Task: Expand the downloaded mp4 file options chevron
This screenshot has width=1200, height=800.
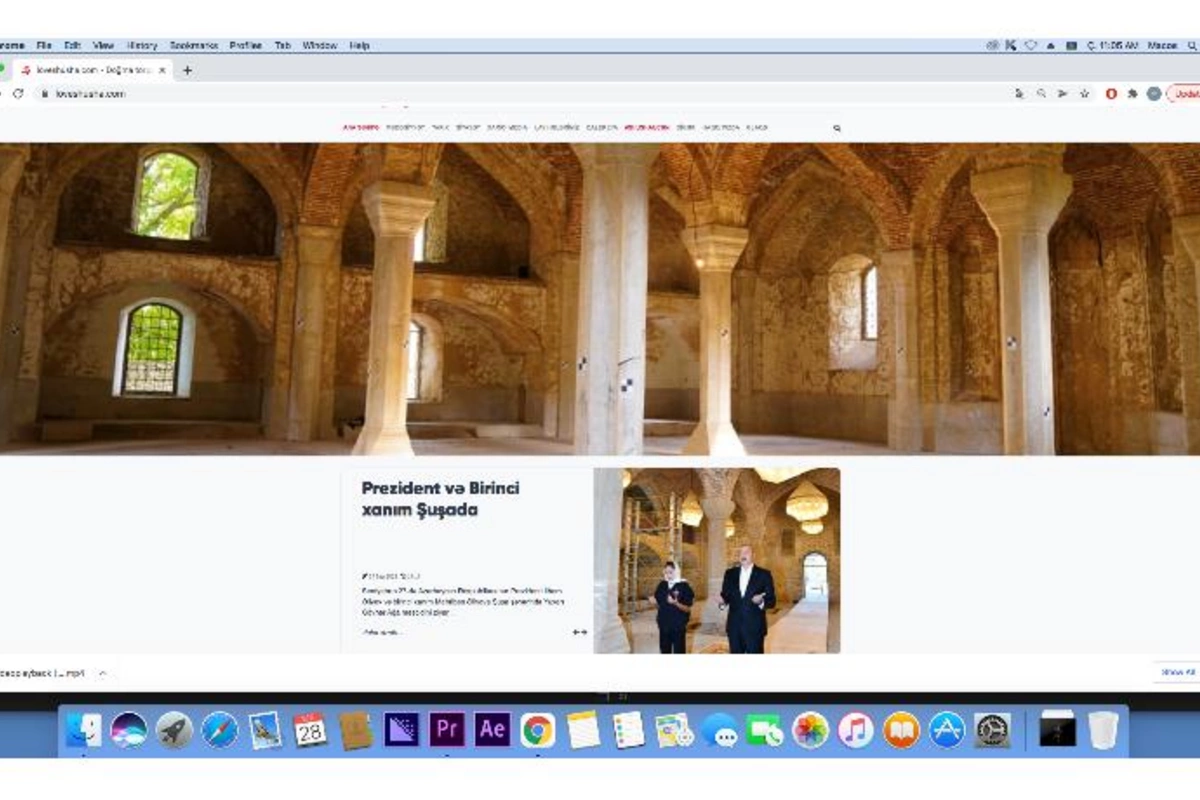Action: coord(103,674)
